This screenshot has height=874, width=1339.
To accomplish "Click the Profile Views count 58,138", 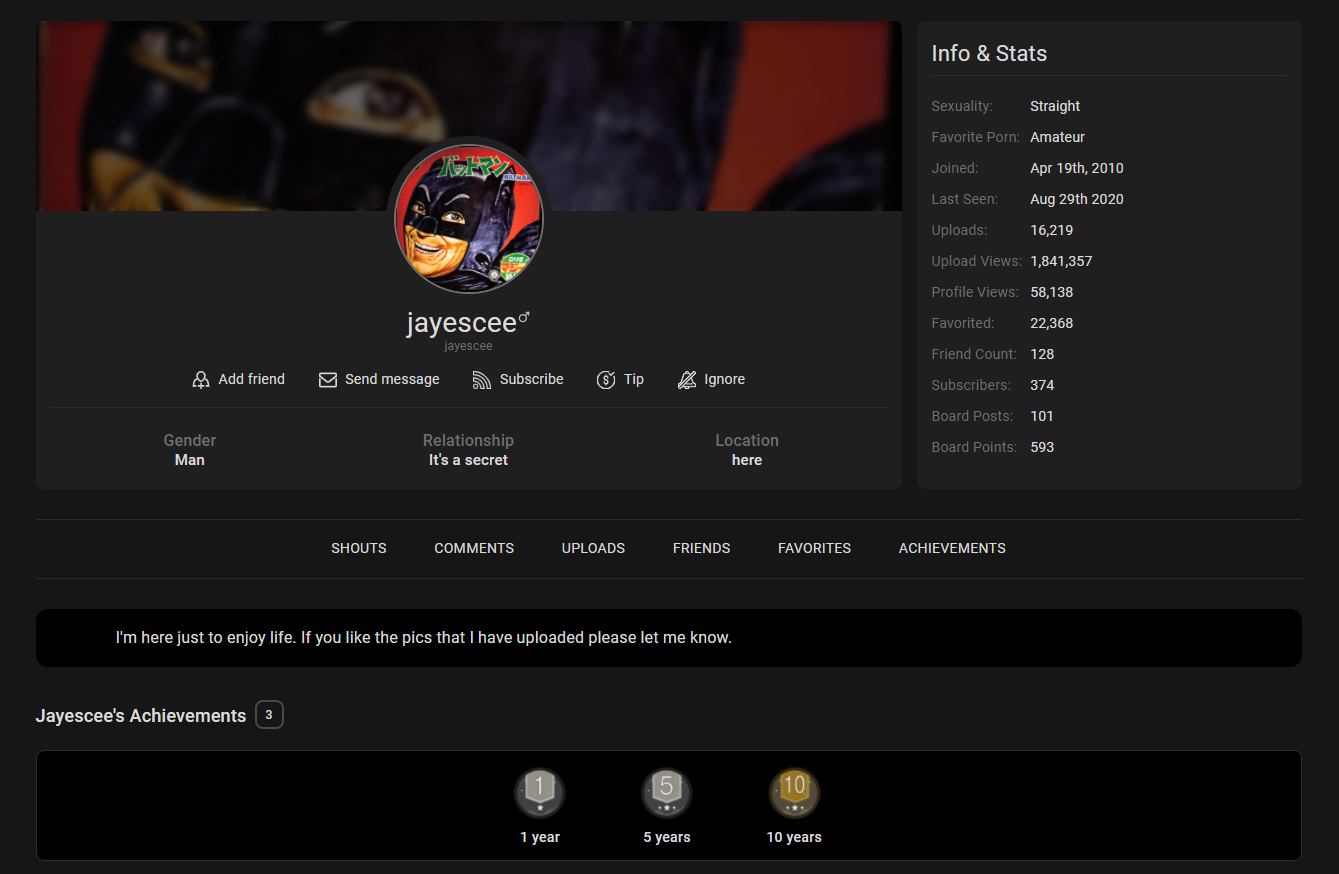I will pos(1052,292).
